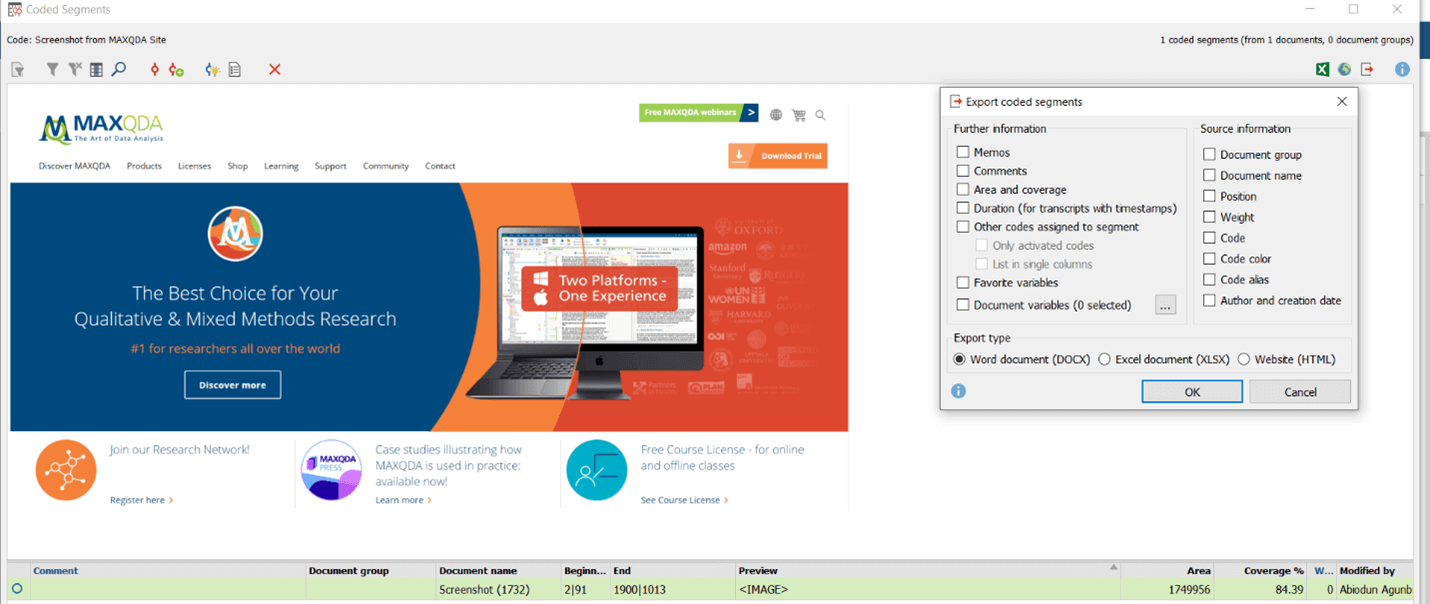Check the Code alias option
Viewport: 1430px width, 604px height.
click(x=1209, y=279)
